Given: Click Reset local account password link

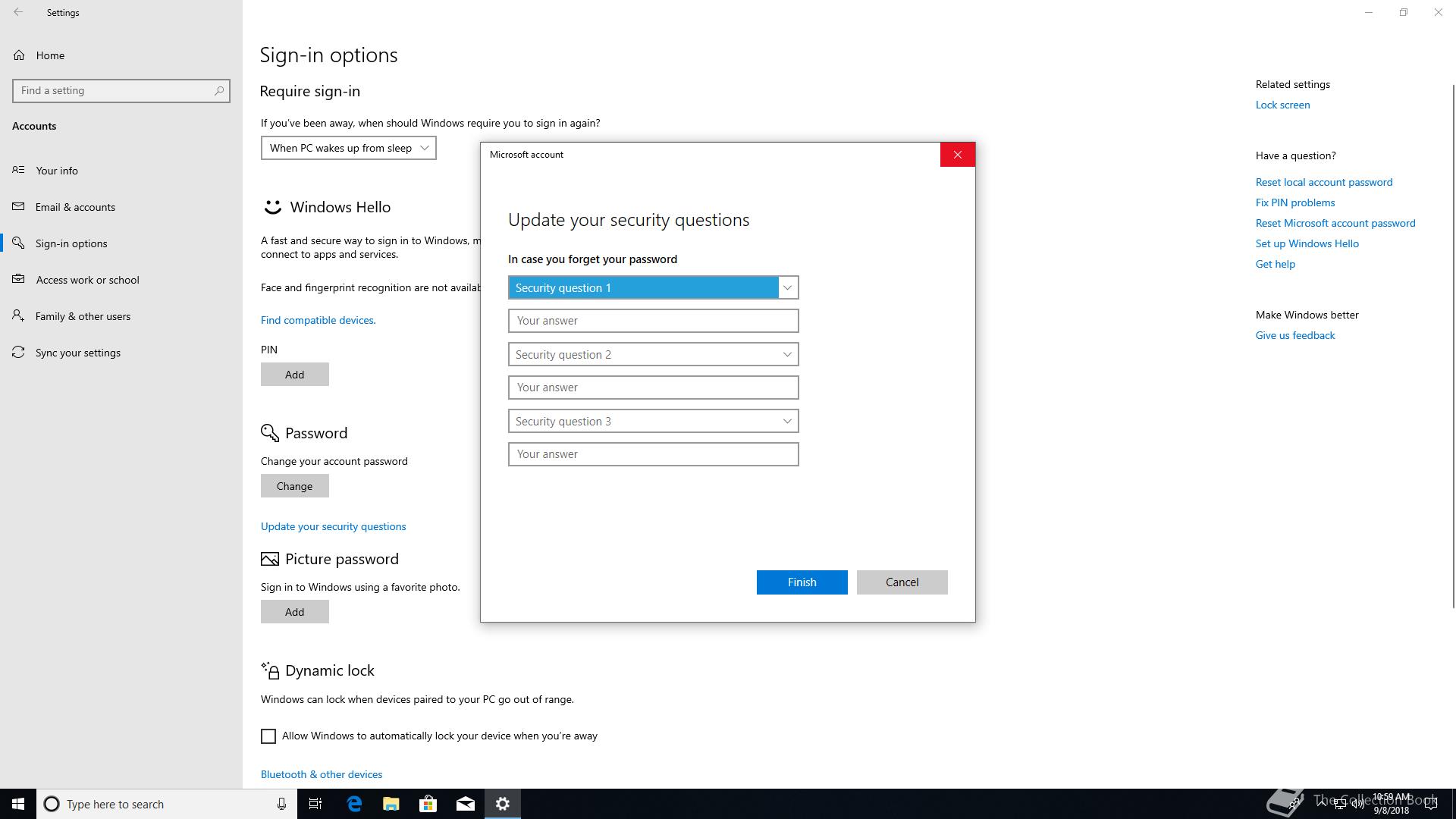Looking at the screenshot, I should [1324, 182].
